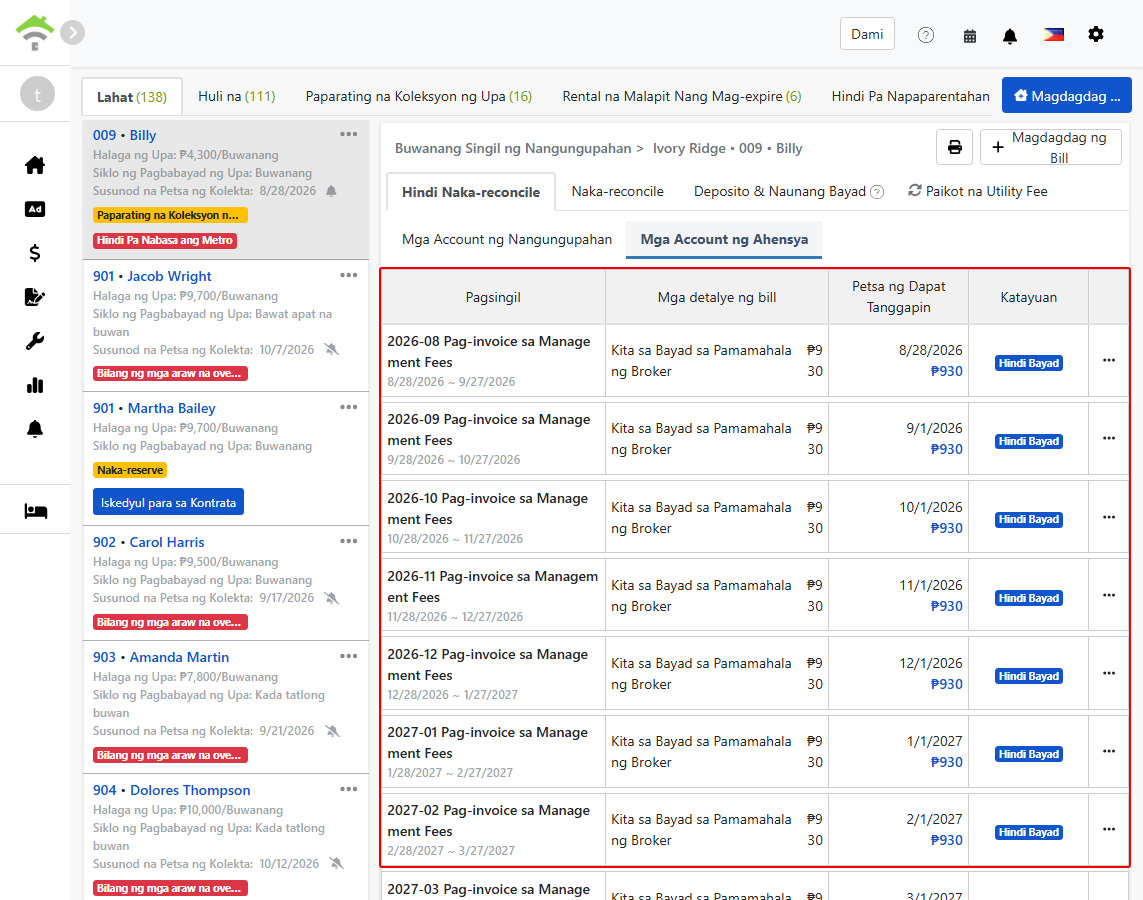This screenshot has height=900, width=1143.
Task: Print with the printer icon button
Action: 954,147
